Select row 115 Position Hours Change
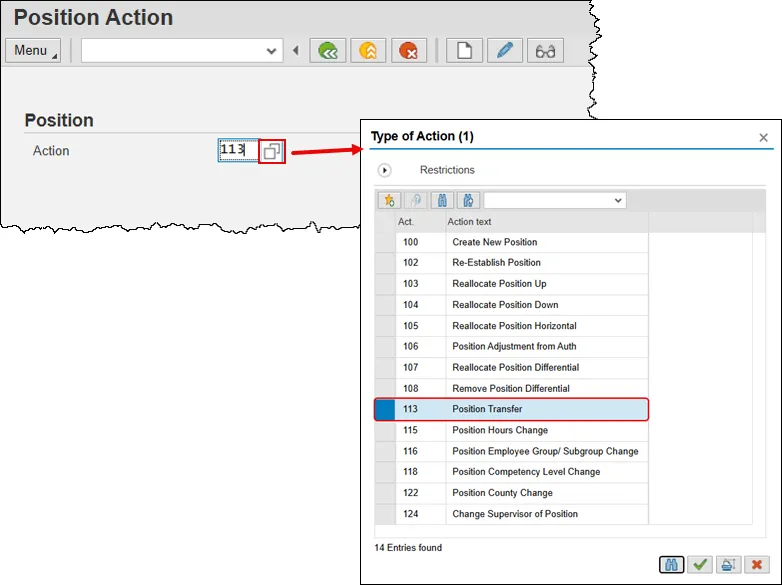 click(512, 430)
